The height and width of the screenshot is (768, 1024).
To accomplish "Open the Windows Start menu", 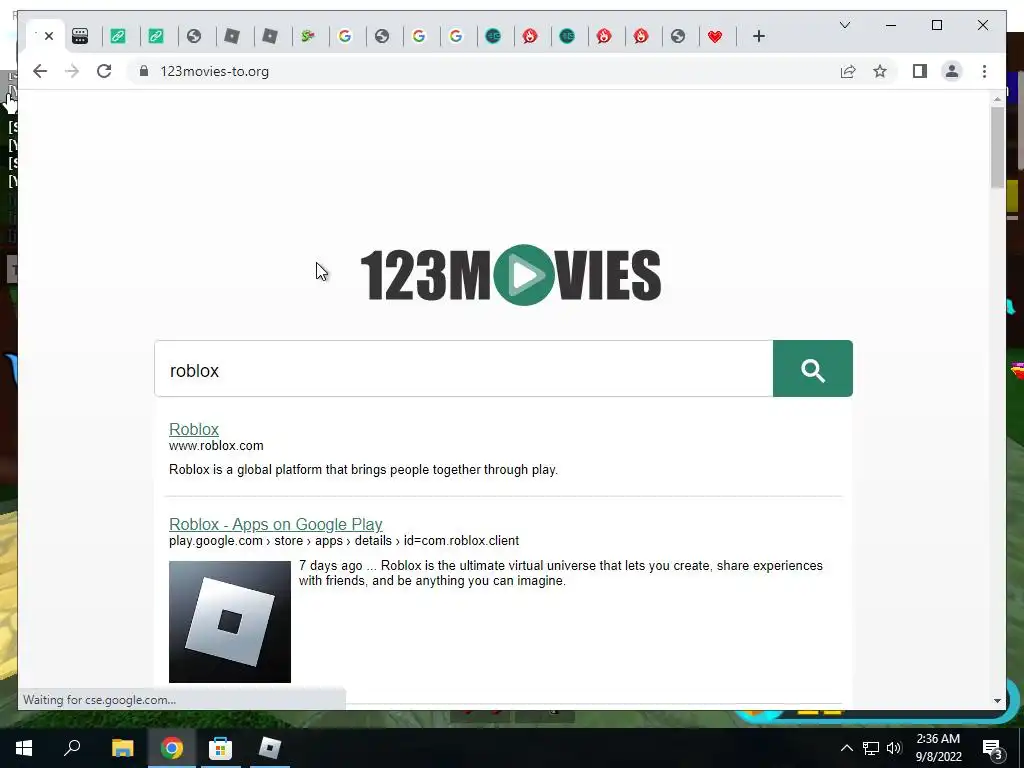I will pyautogui.click(x=24, y=748).
